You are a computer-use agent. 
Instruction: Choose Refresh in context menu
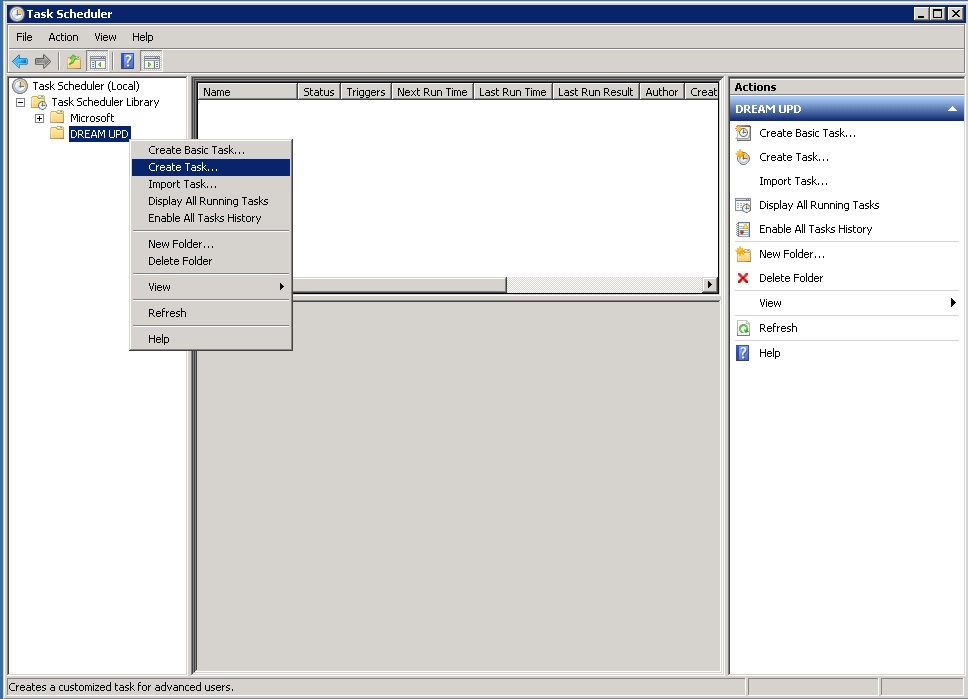211,313
